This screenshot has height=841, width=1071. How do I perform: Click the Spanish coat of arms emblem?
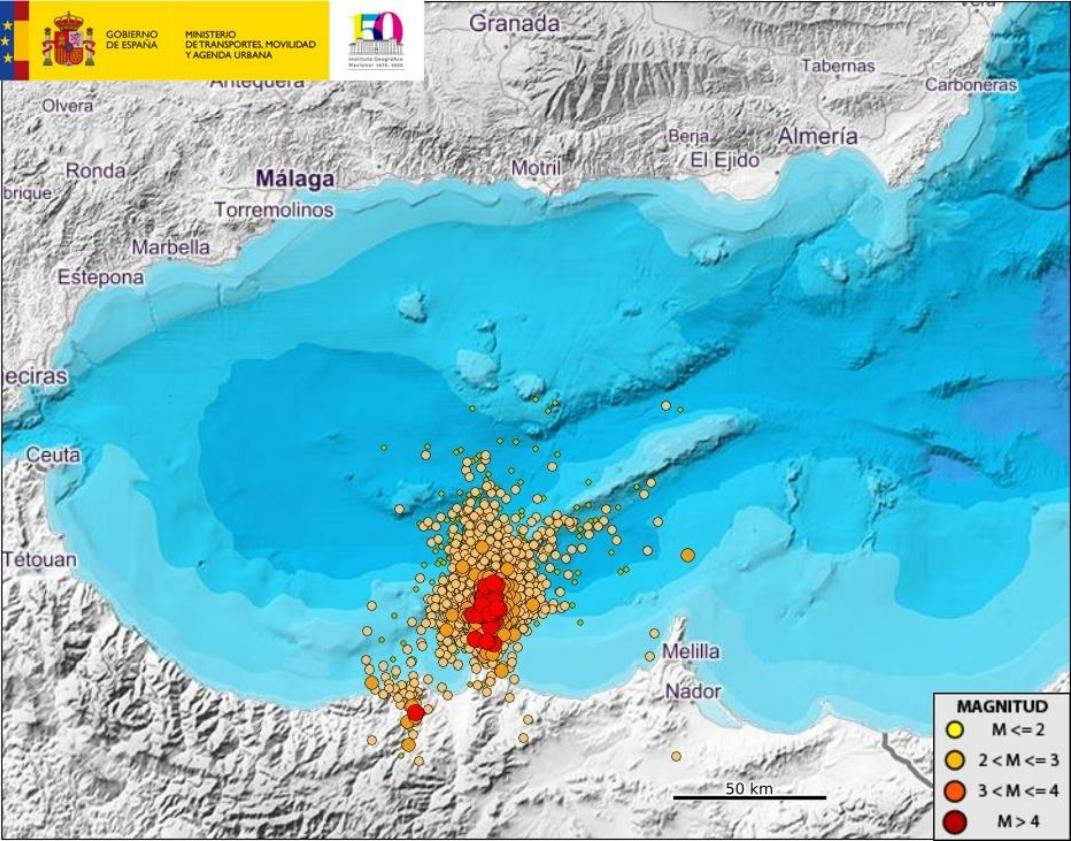(x=68, y=41)
